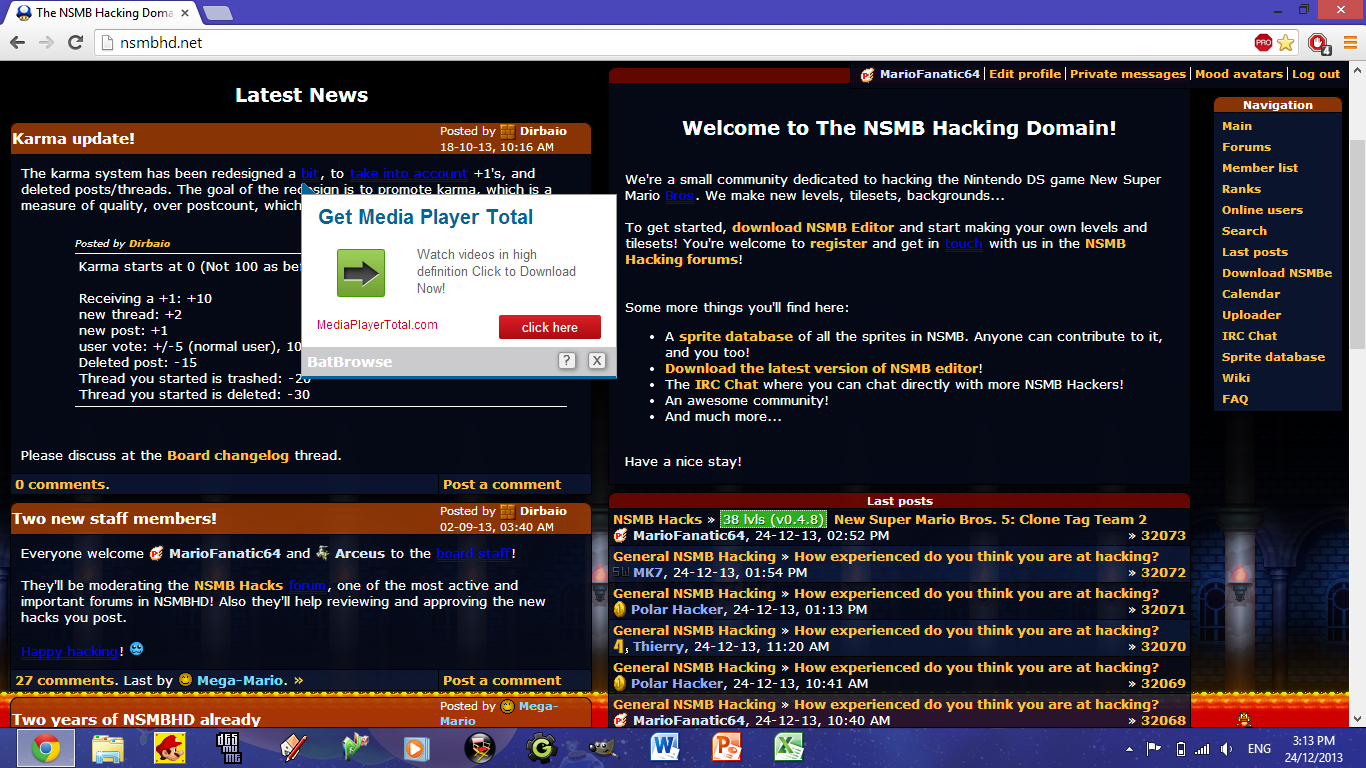Open Wiki in Navigation
1366x768 pixels.
coord(1236,378)
